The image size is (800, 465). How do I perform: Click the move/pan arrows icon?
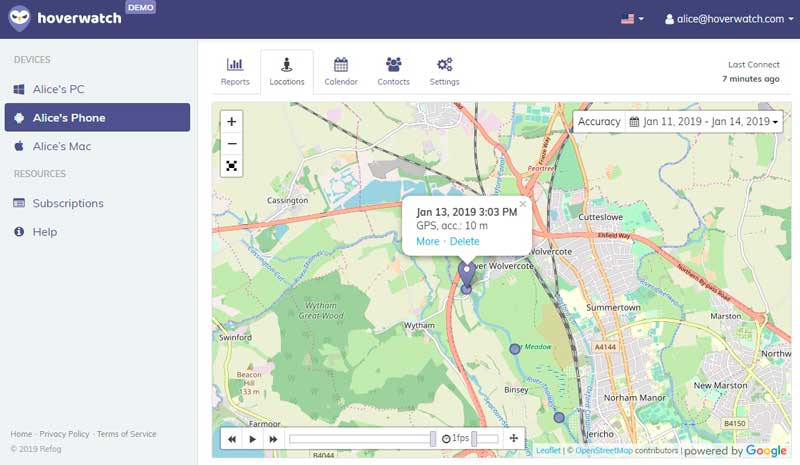click(514, 439)
